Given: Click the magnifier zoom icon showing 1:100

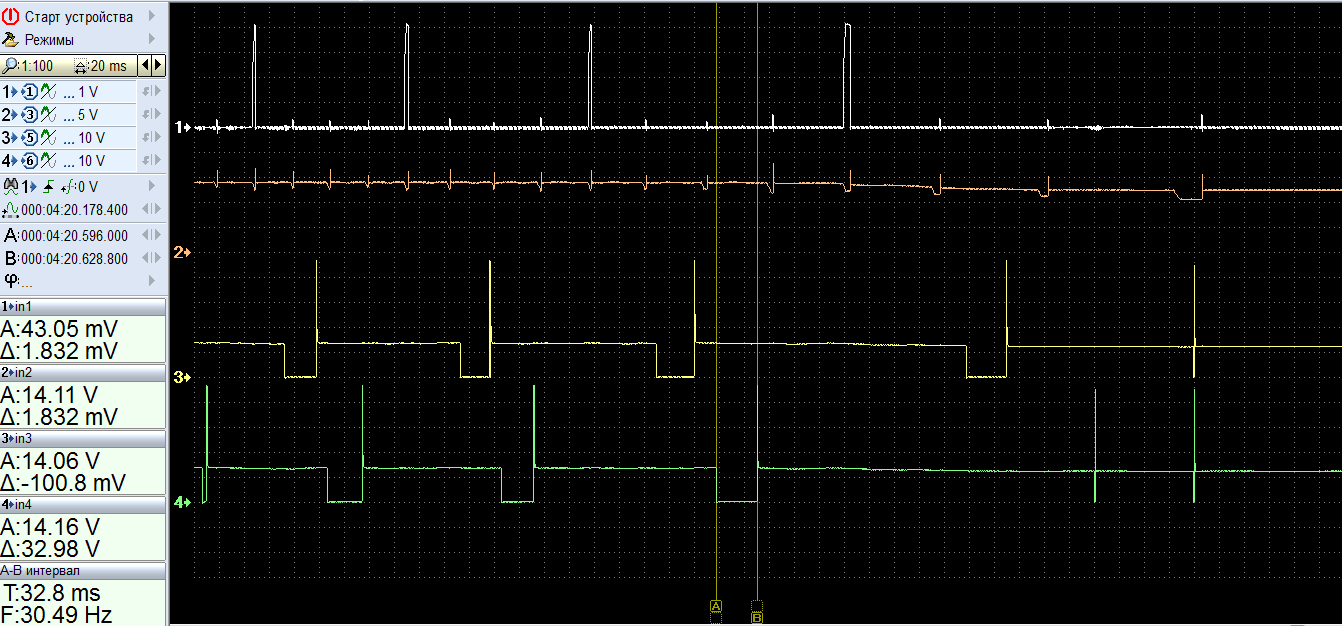Looking at the screenshot, I should pos(11,66).
